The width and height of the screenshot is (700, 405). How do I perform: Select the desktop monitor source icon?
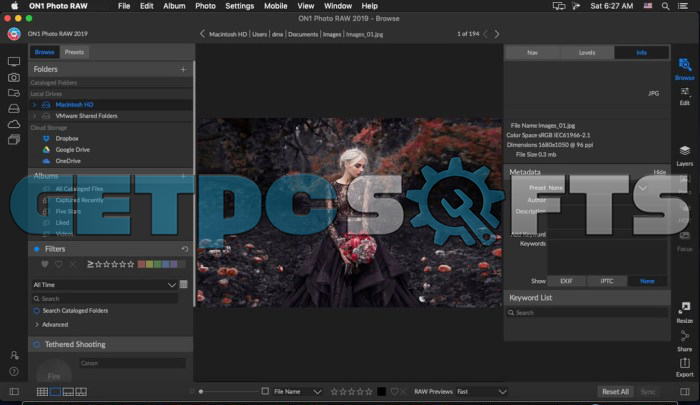[14, 62]
